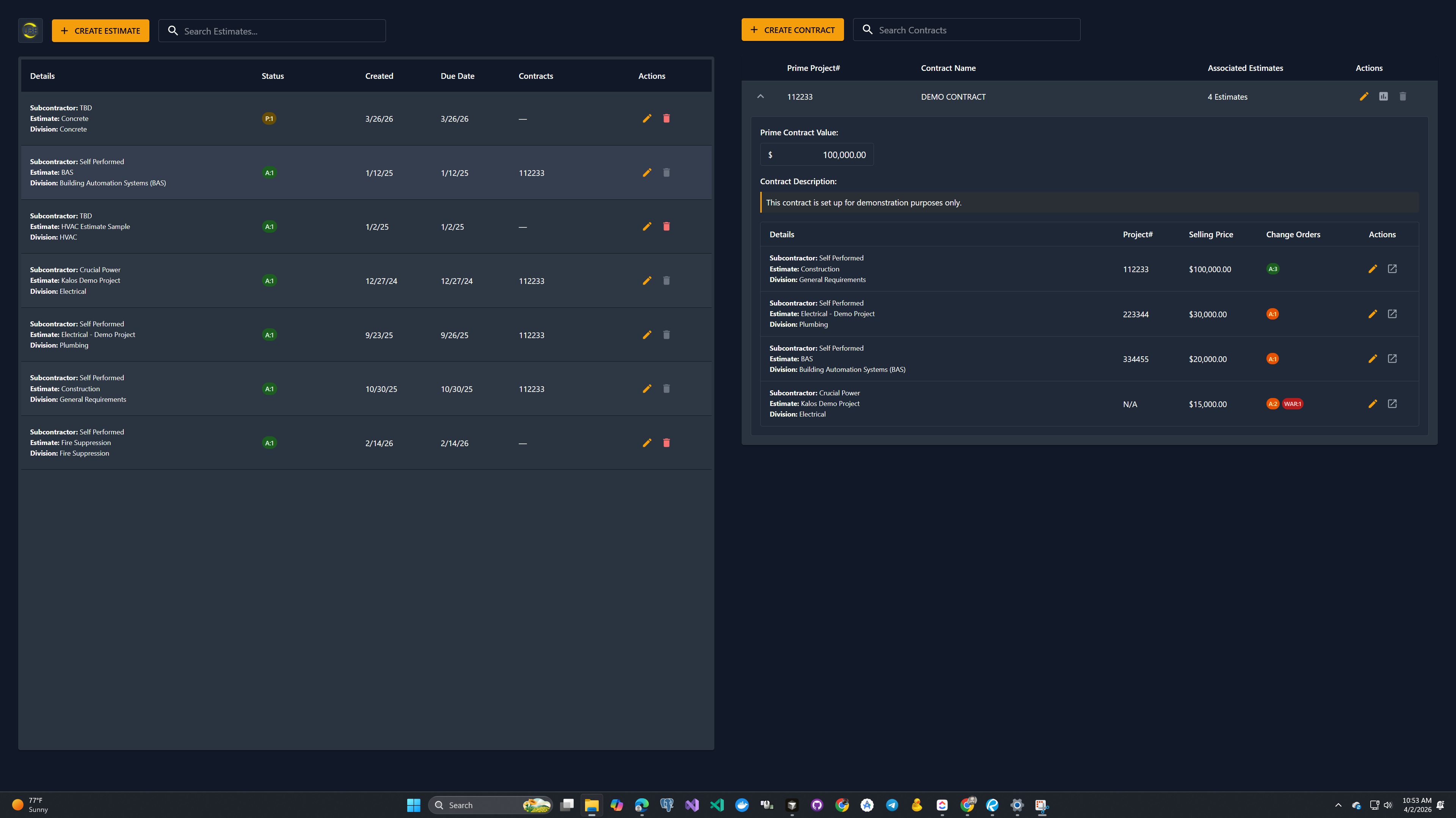1456x818 pixels.
Task: Open Kalos Demo Project line in new view
Action: 1393,404
